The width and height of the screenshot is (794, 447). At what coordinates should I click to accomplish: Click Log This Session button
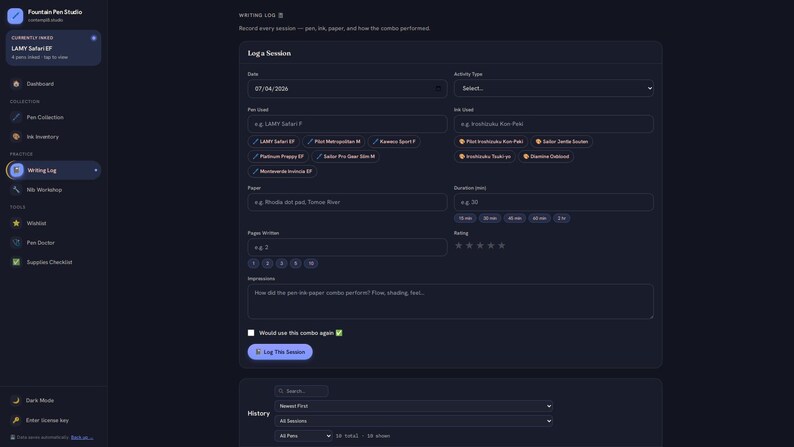(x=280, y=352)
